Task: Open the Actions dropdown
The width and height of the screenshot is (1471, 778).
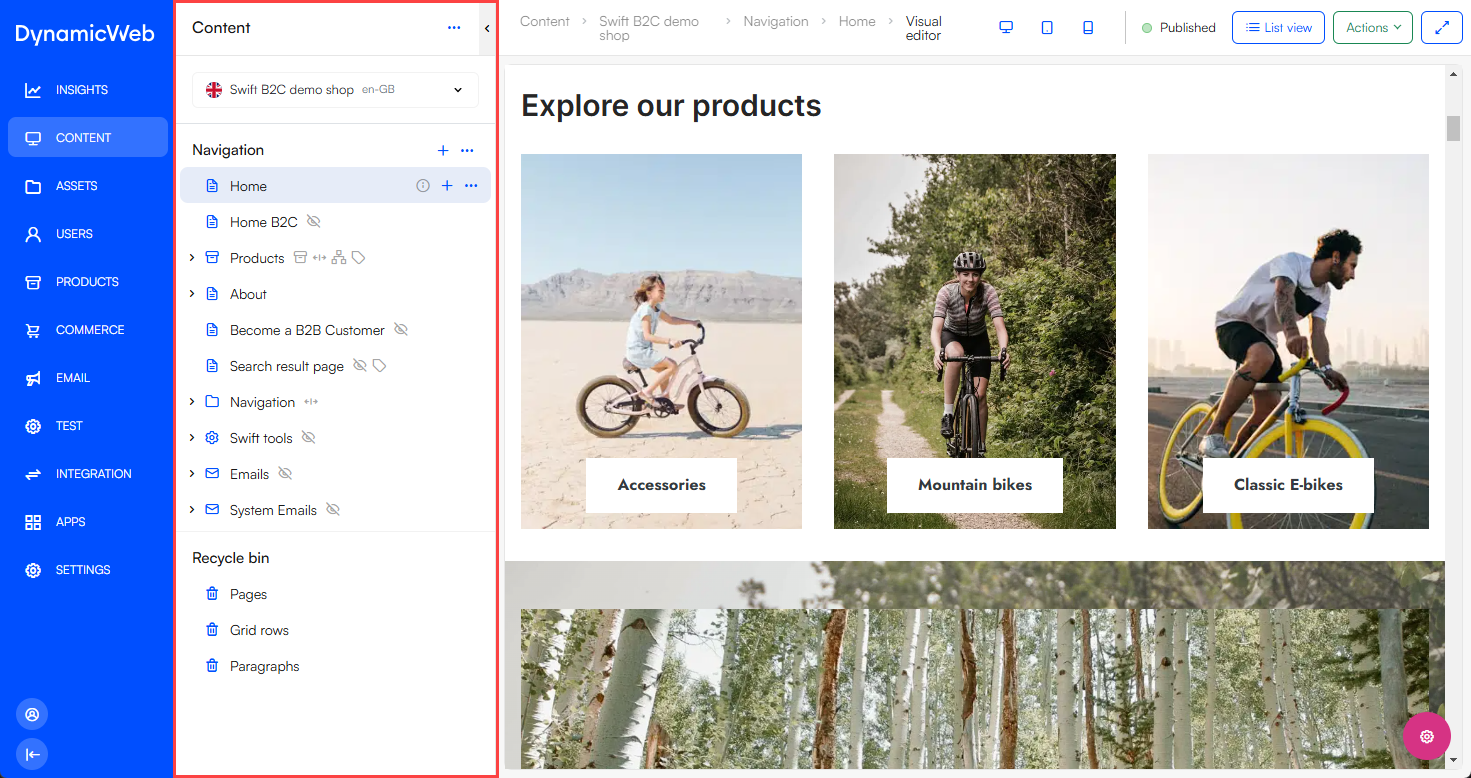Action: pyautogui.click(x=1372, y=28)
